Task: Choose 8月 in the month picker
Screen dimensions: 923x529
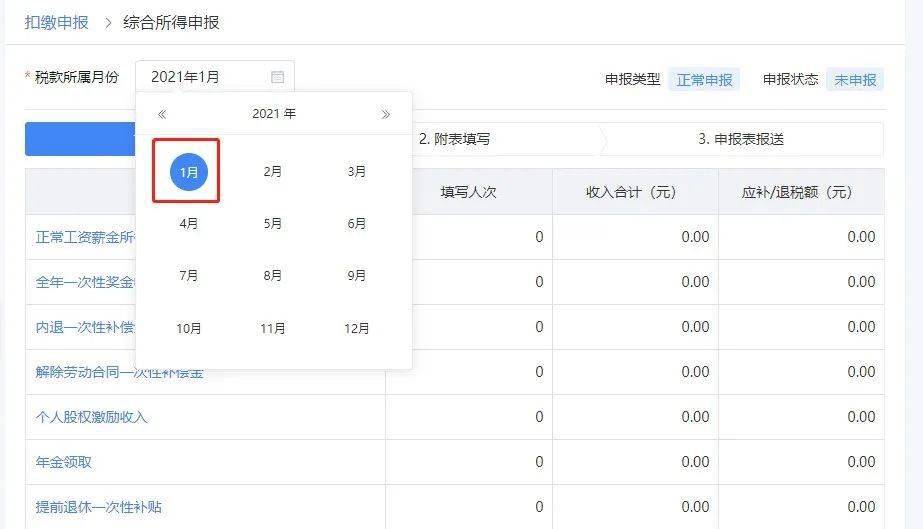Action: [273, 275]
